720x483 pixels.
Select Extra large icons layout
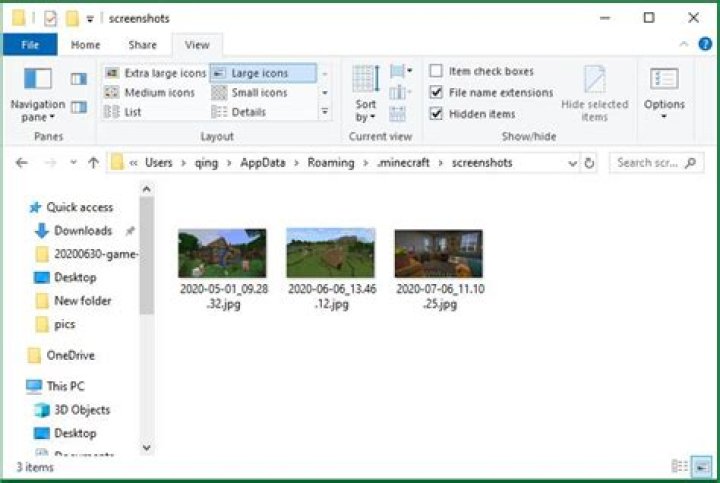(x=155, y=73)
